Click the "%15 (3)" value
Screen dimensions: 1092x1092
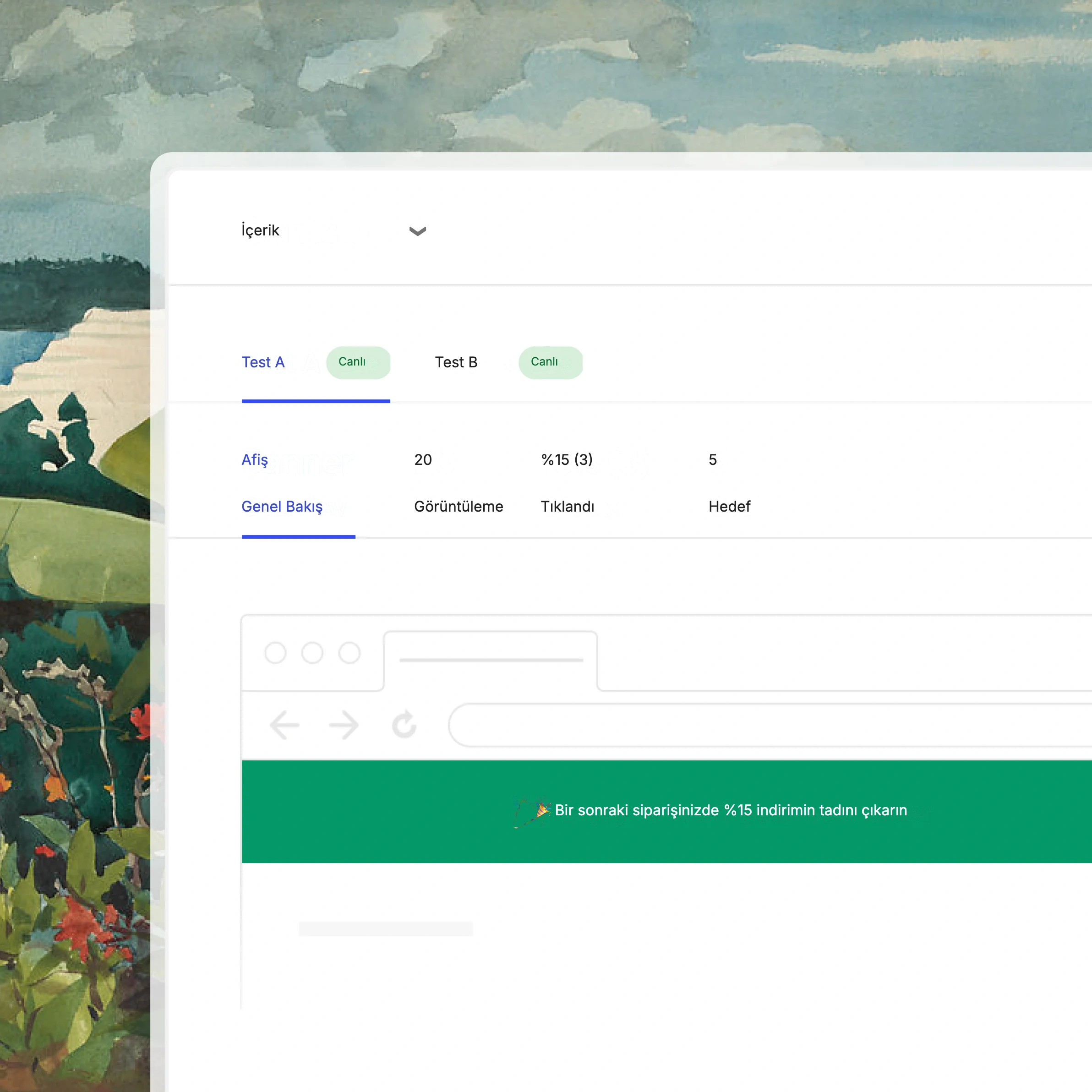567,459
